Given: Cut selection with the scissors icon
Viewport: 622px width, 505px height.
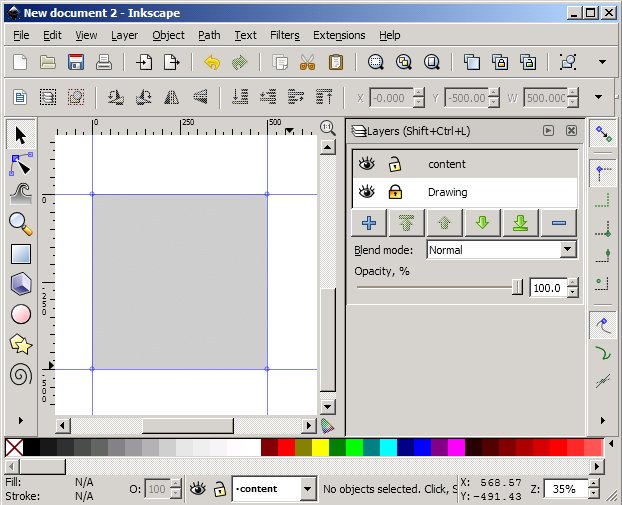Looking at the screenshot, I should [x=308, y=62].
